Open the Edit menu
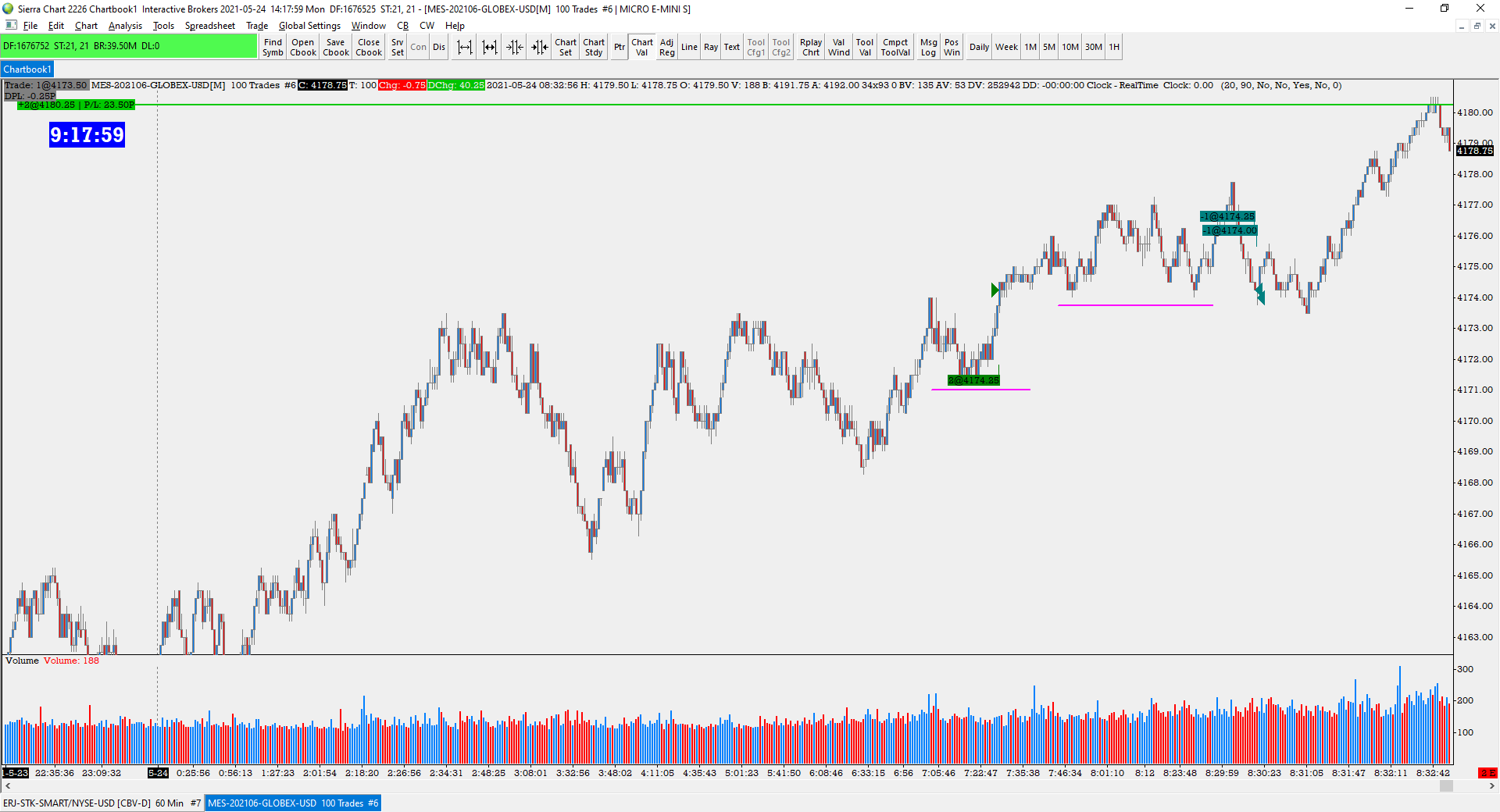1500x812 pixels. (x=56, y=26)
